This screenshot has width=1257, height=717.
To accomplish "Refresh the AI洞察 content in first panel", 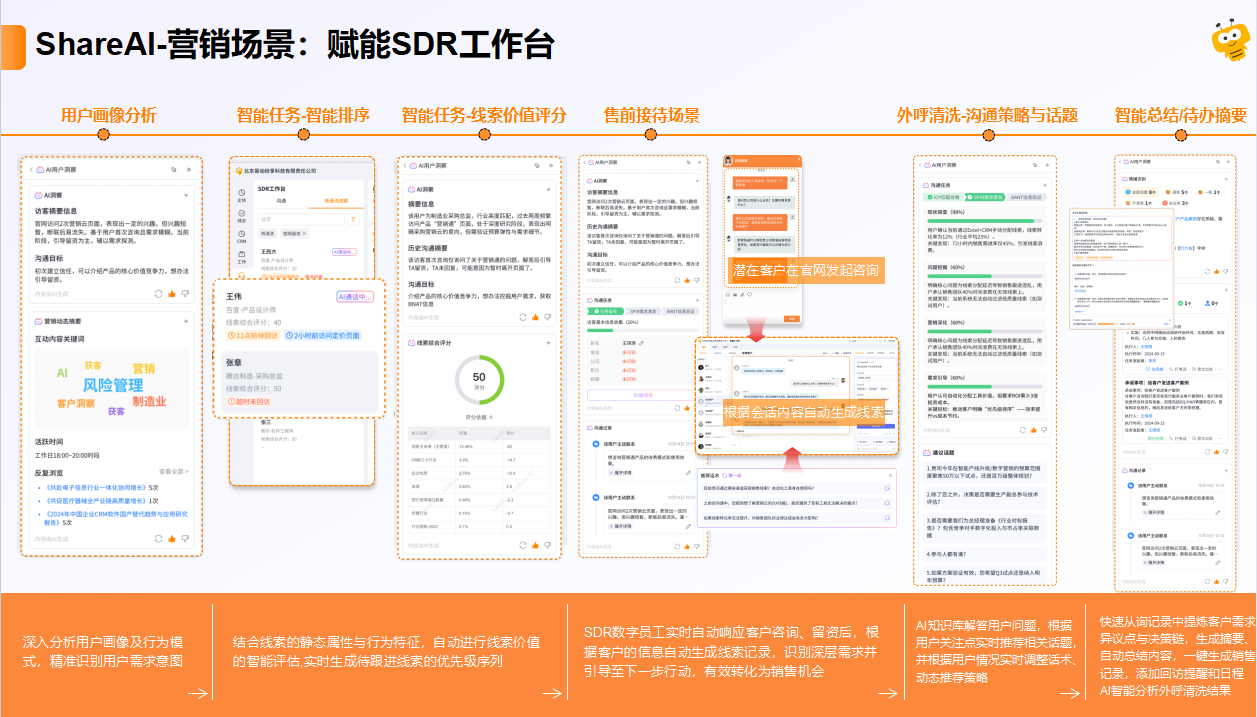I will 157,293.
